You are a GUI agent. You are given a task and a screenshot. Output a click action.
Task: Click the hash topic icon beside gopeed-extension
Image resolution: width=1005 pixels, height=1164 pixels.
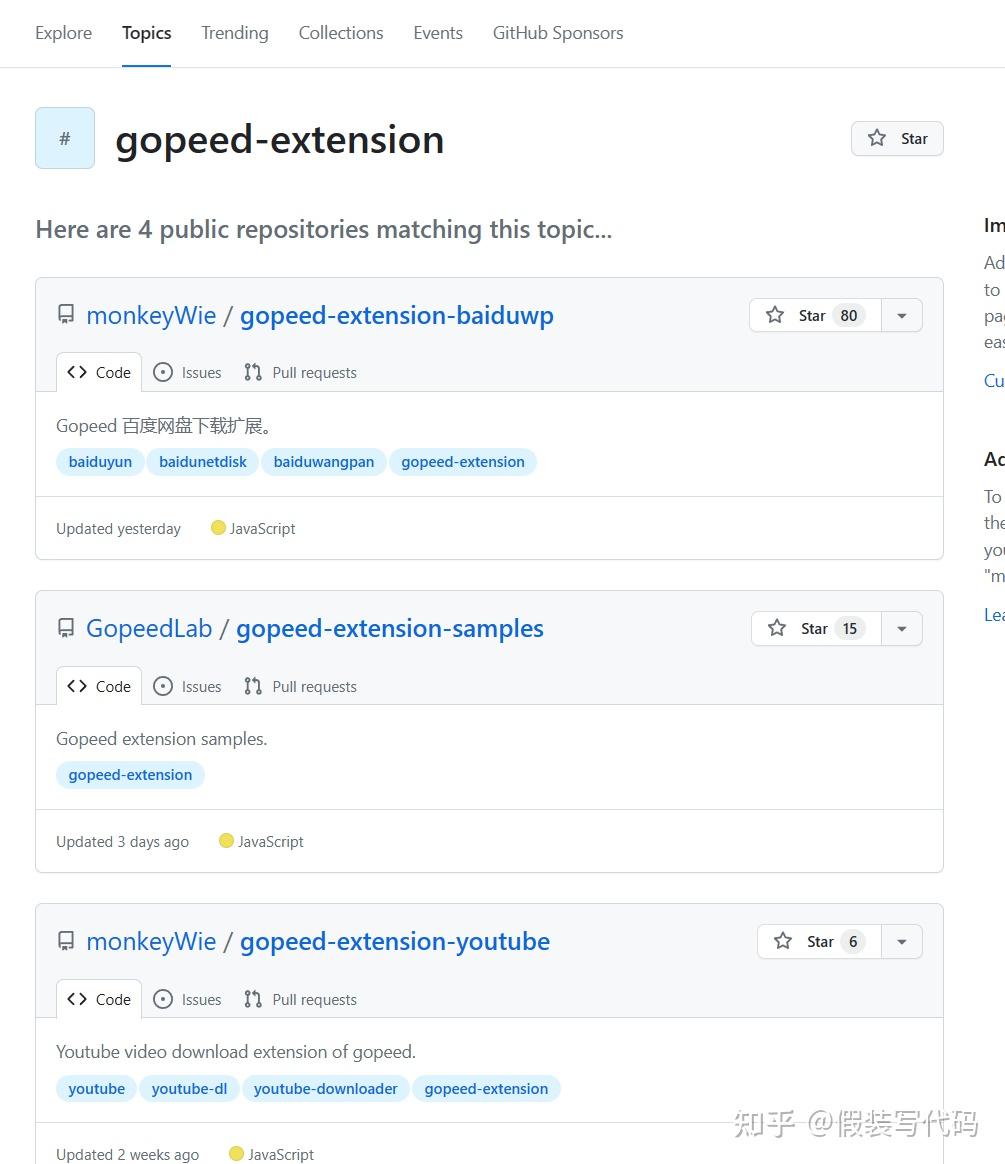(65, 138)
